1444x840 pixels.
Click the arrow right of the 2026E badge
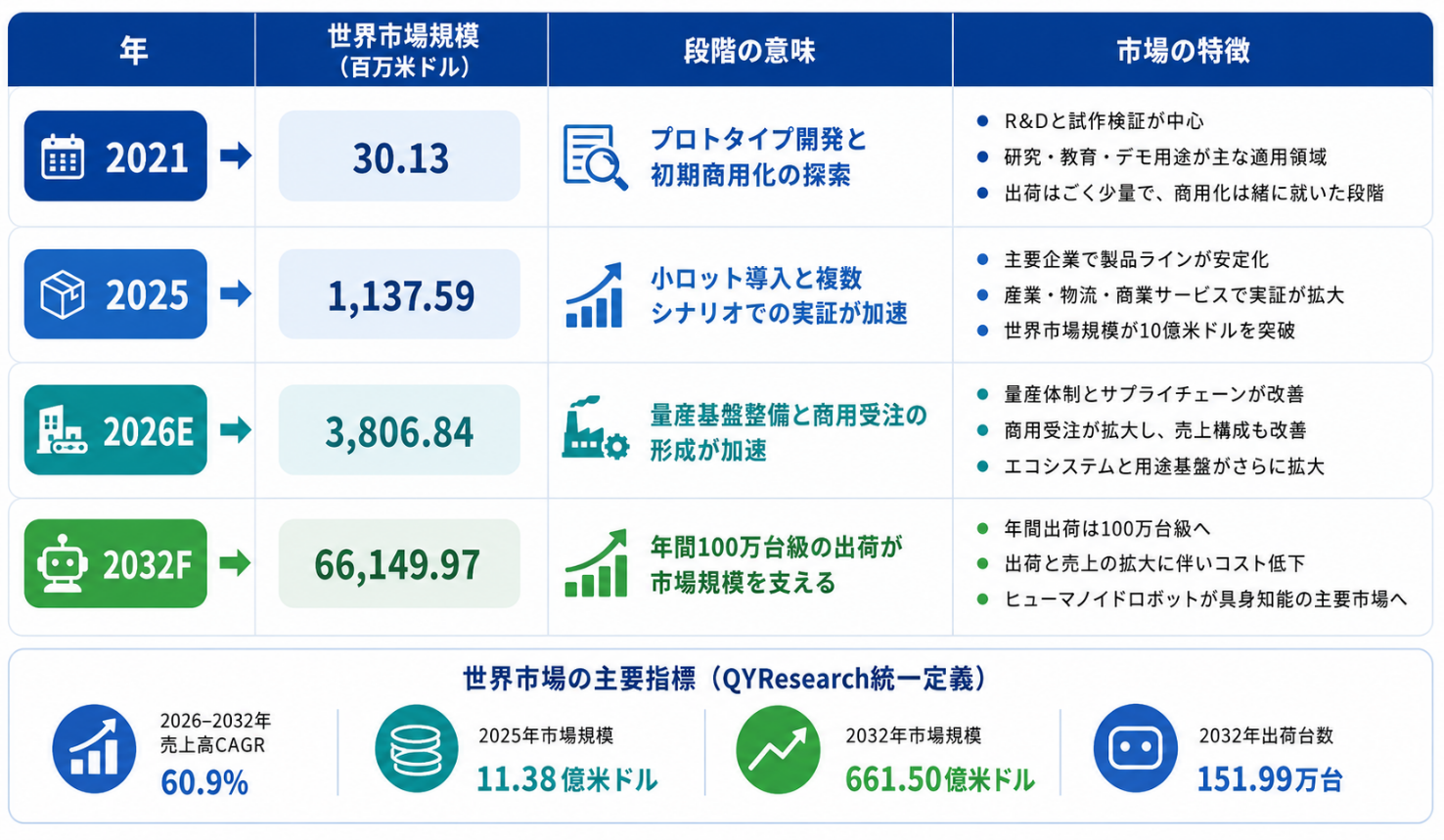coord(236,429)
